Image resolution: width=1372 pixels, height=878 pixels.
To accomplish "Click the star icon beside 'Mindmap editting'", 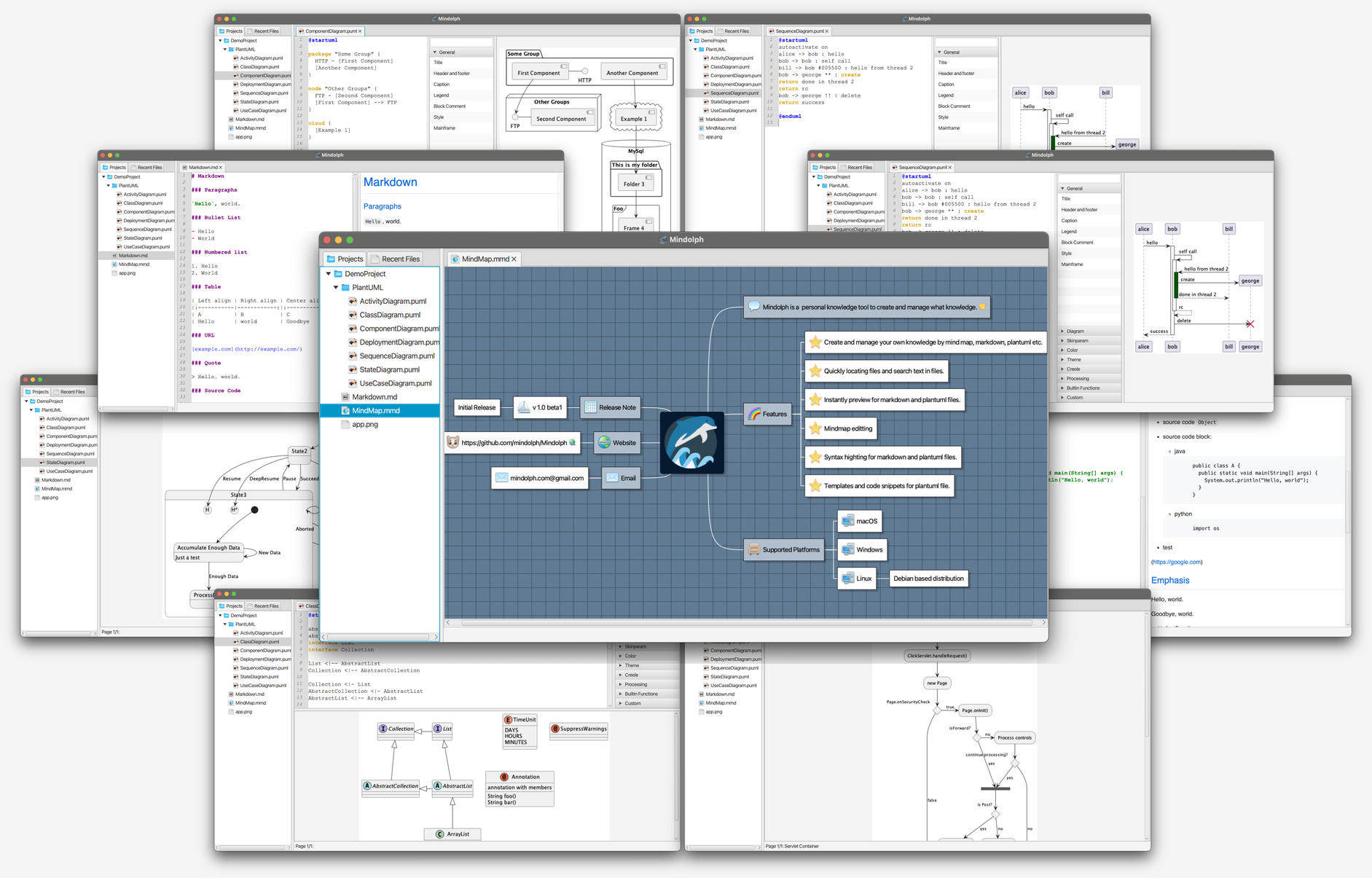I will pos(815,428).
